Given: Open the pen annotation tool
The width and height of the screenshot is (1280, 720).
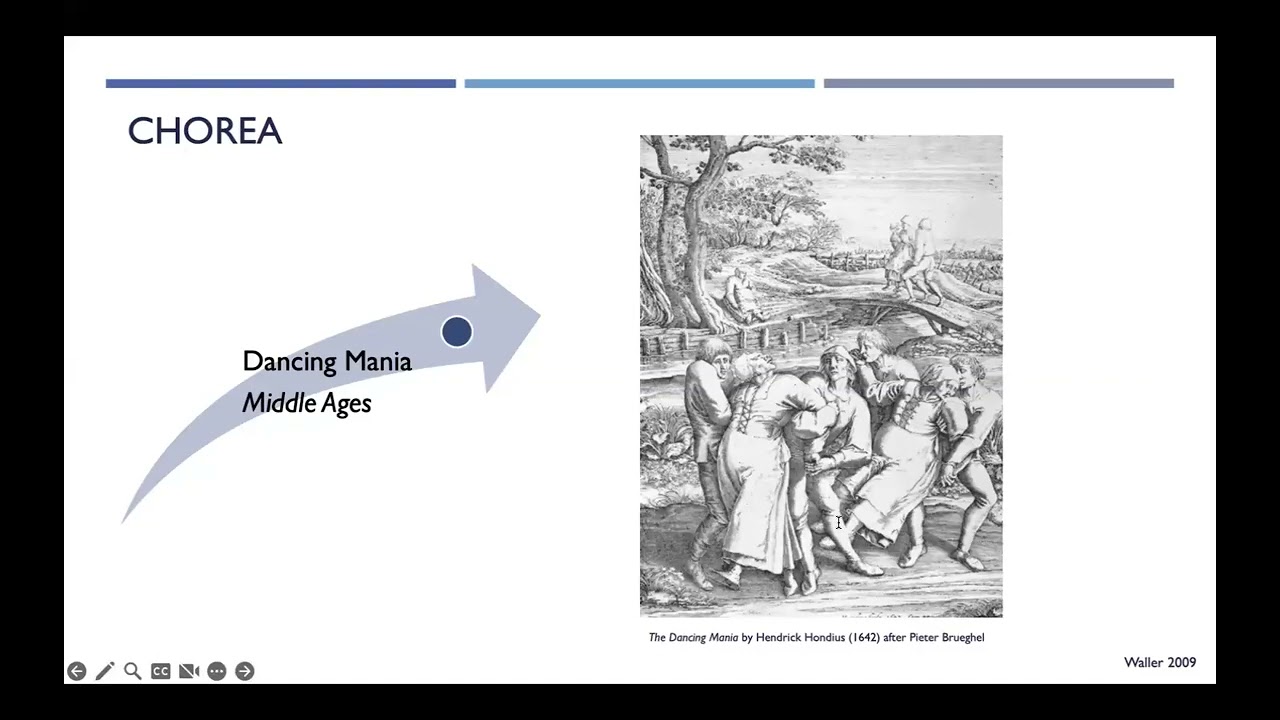Looking at the screenshot, I should click(105, 671).
